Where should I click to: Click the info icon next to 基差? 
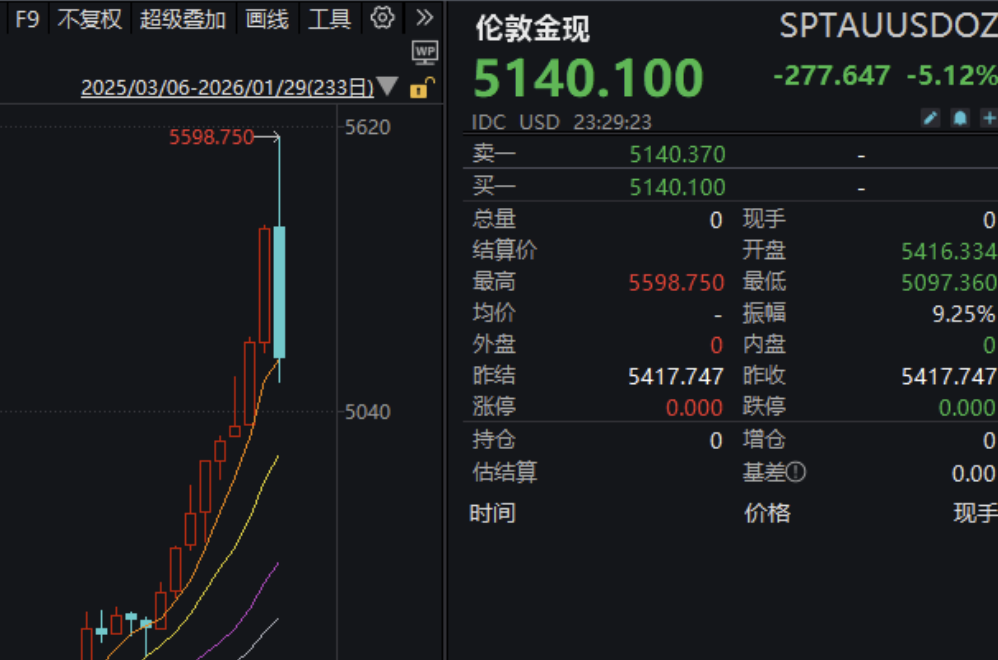797,472
